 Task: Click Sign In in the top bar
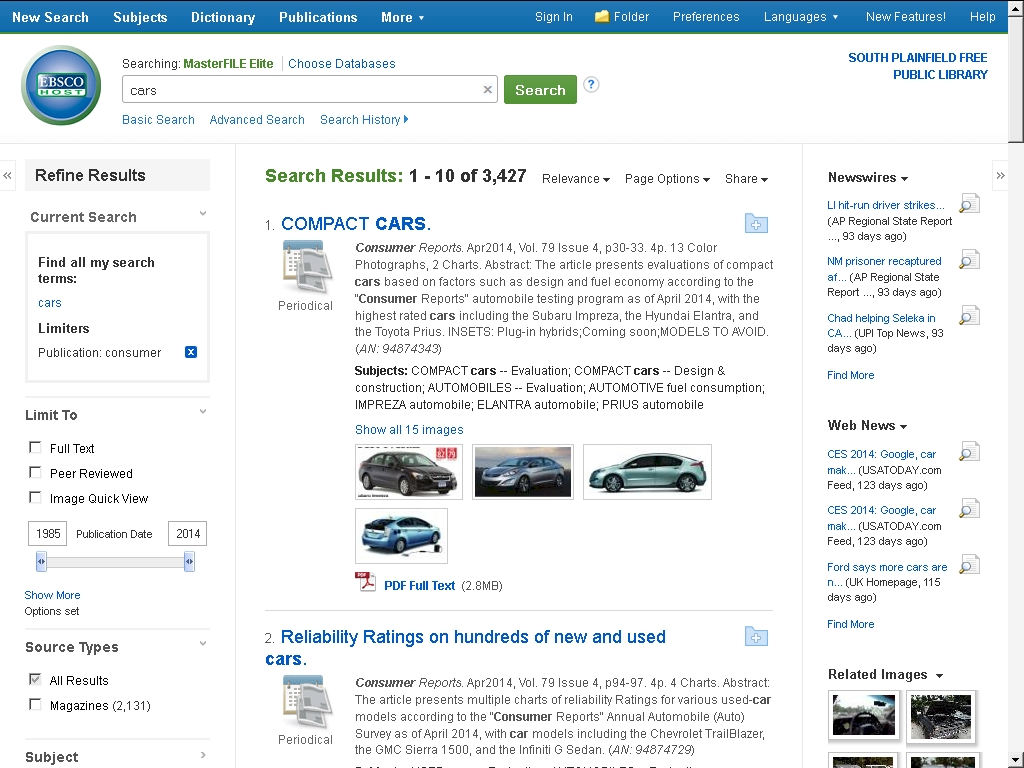pos(554,17)
